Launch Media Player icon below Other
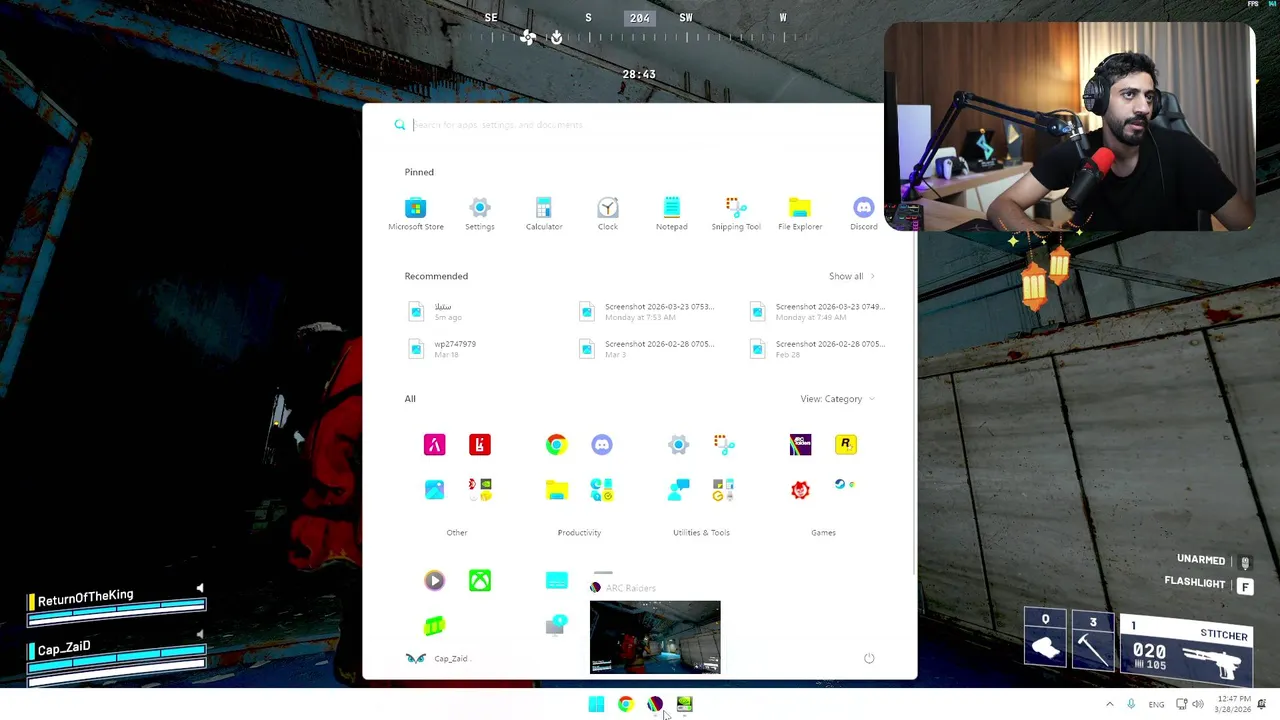Viewport: 1280px width, 720px height. pyautogui.click(x=434, y=580)
